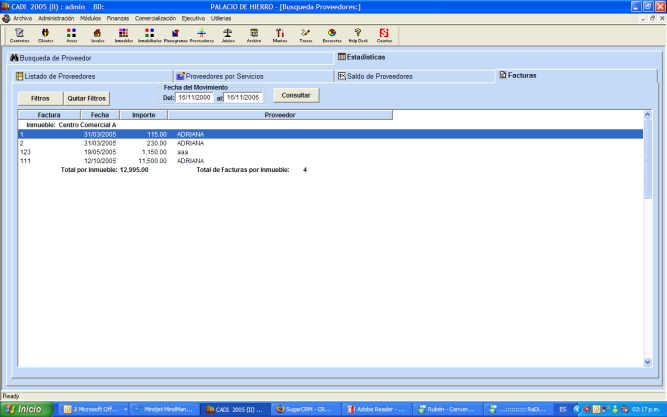Open the Finanzas menu
This screenshot has height=417, width=667.
[x=117, y=18]
